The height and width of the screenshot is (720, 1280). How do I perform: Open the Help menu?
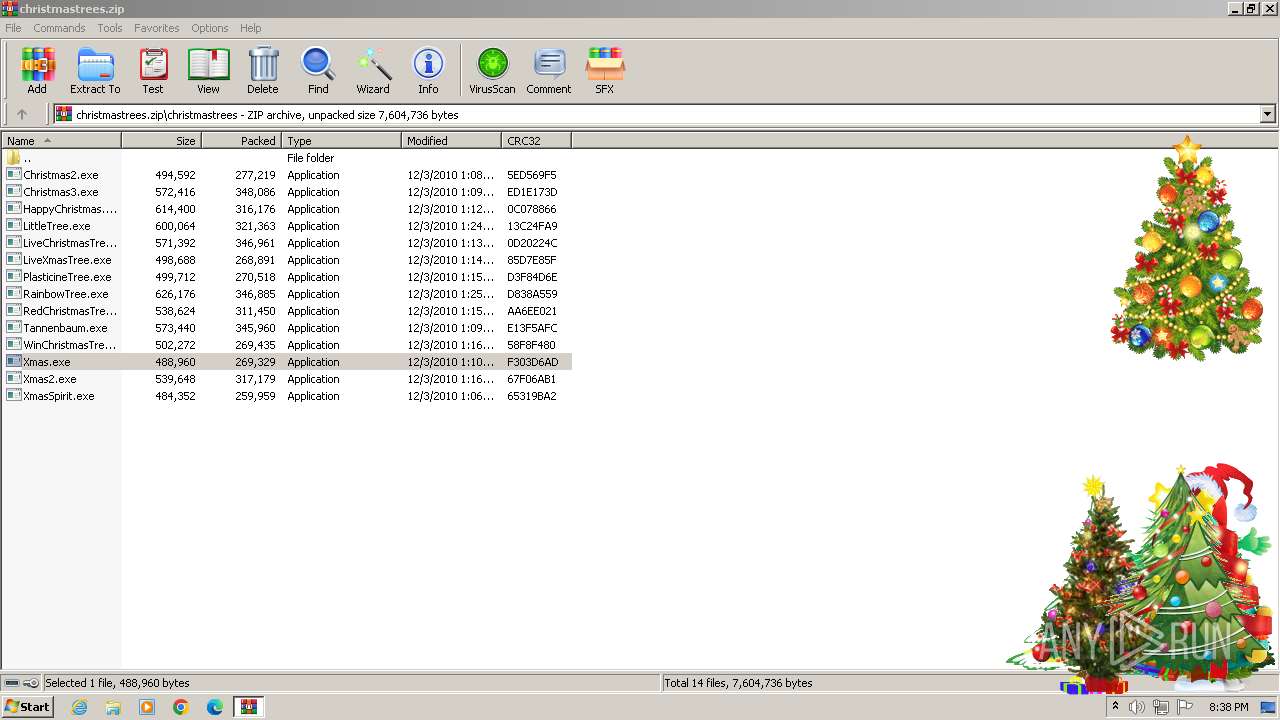251,28
